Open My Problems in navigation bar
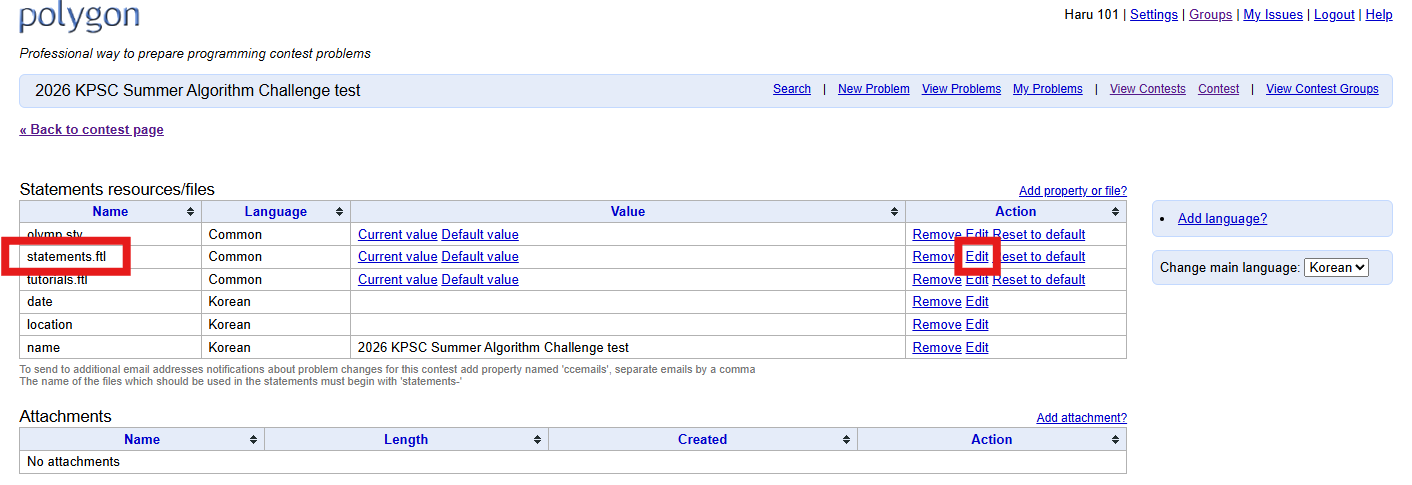The height and width of the screenshot is (485, 1412). pyautogui.click(x=1048, y=89)
